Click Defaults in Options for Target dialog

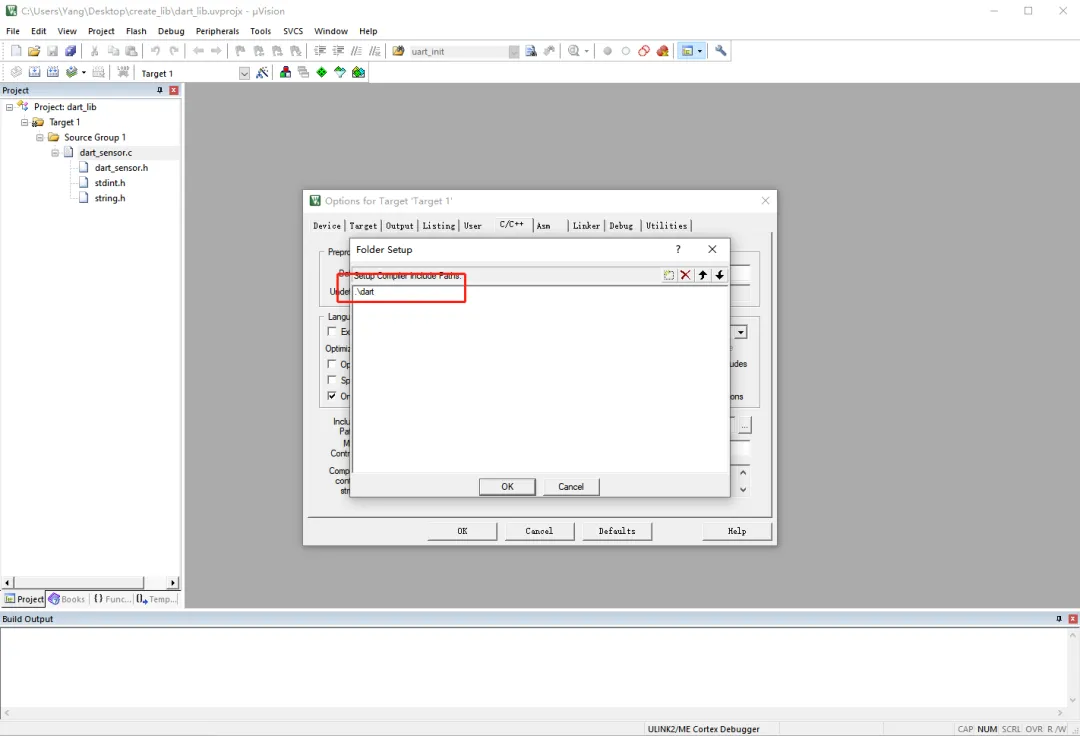pos(617,531)
